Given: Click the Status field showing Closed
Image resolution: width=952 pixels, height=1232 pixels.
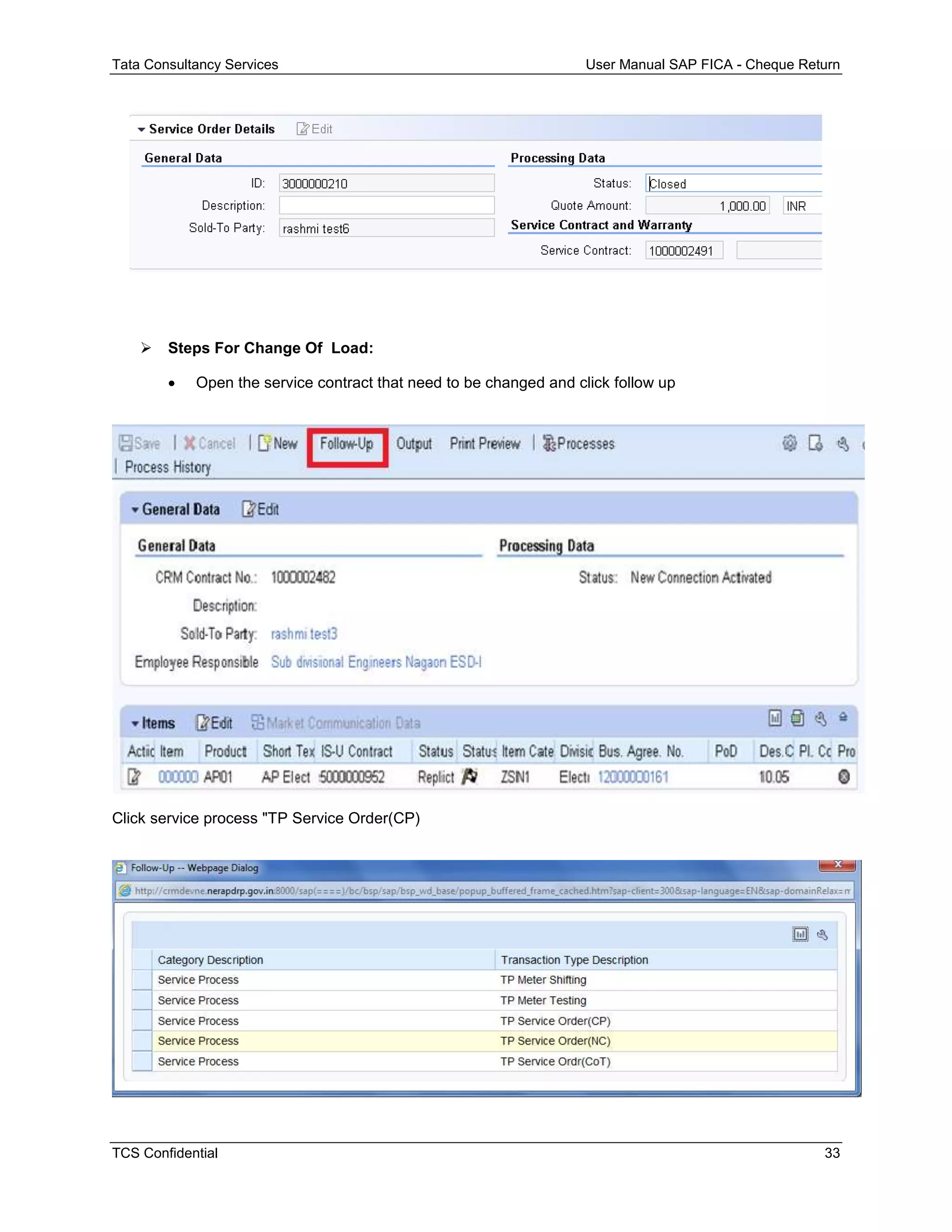Looking at the screenshot, I should [734, 183].
